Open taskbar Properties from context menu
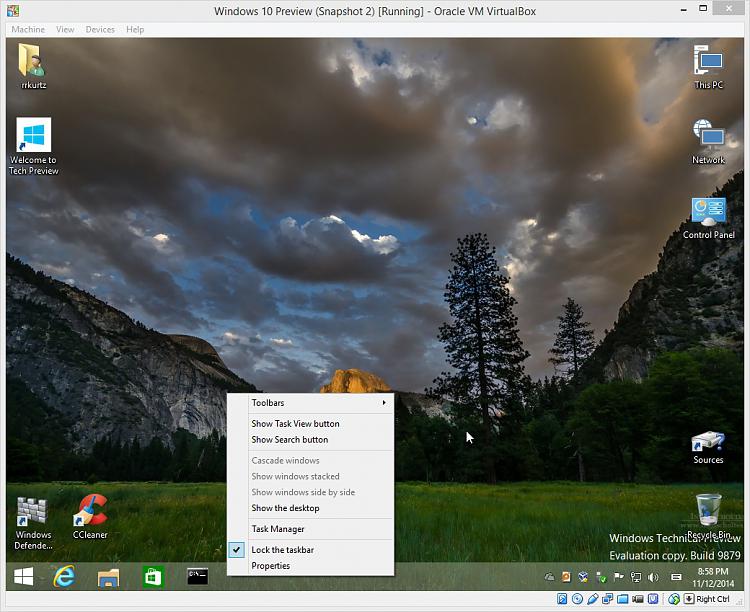Image resolution: width=750 pixels, height=612 pixels. click(311, 566)
